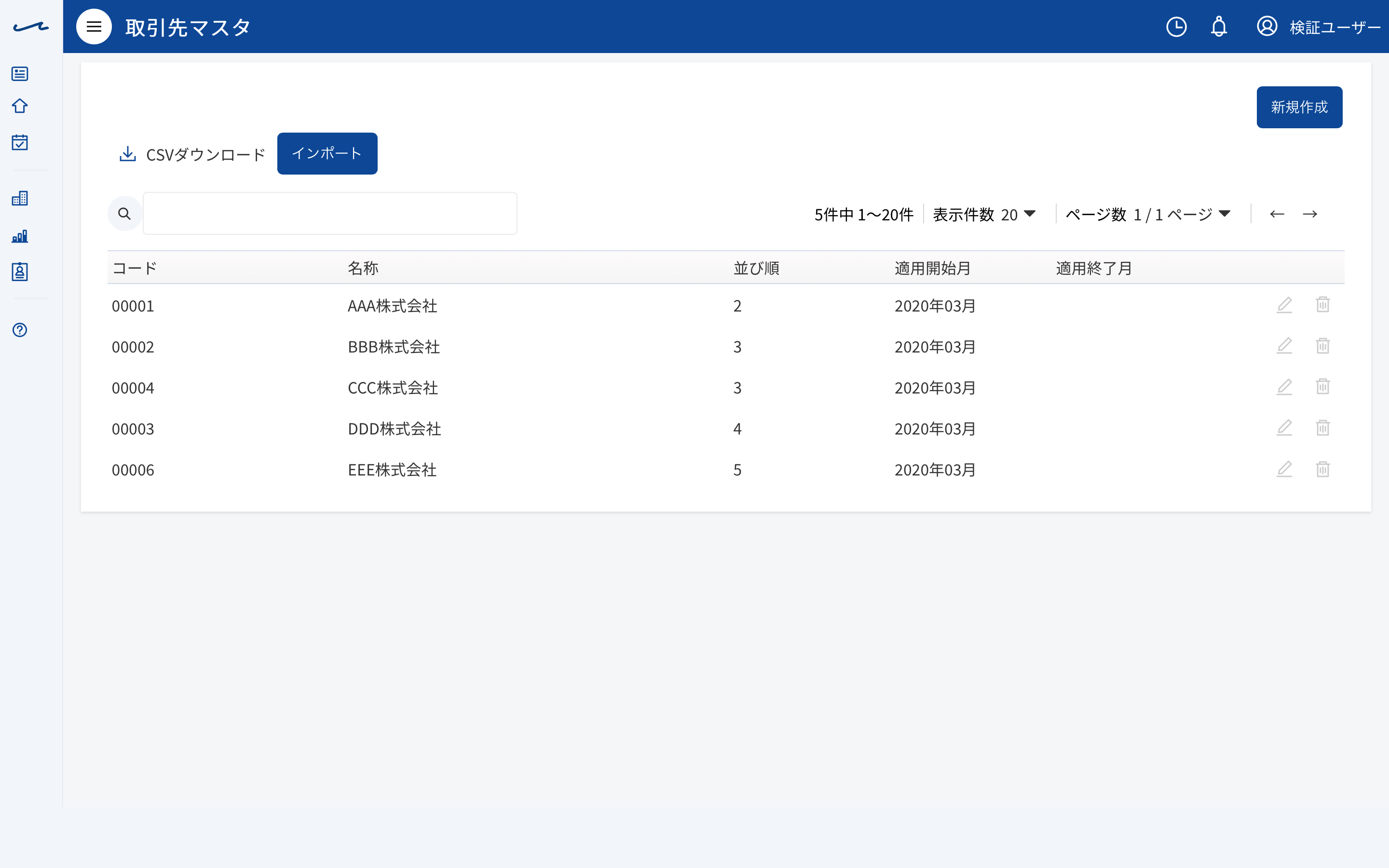
Task: Go to previous page with left arrow
Action: [1277, 214]
